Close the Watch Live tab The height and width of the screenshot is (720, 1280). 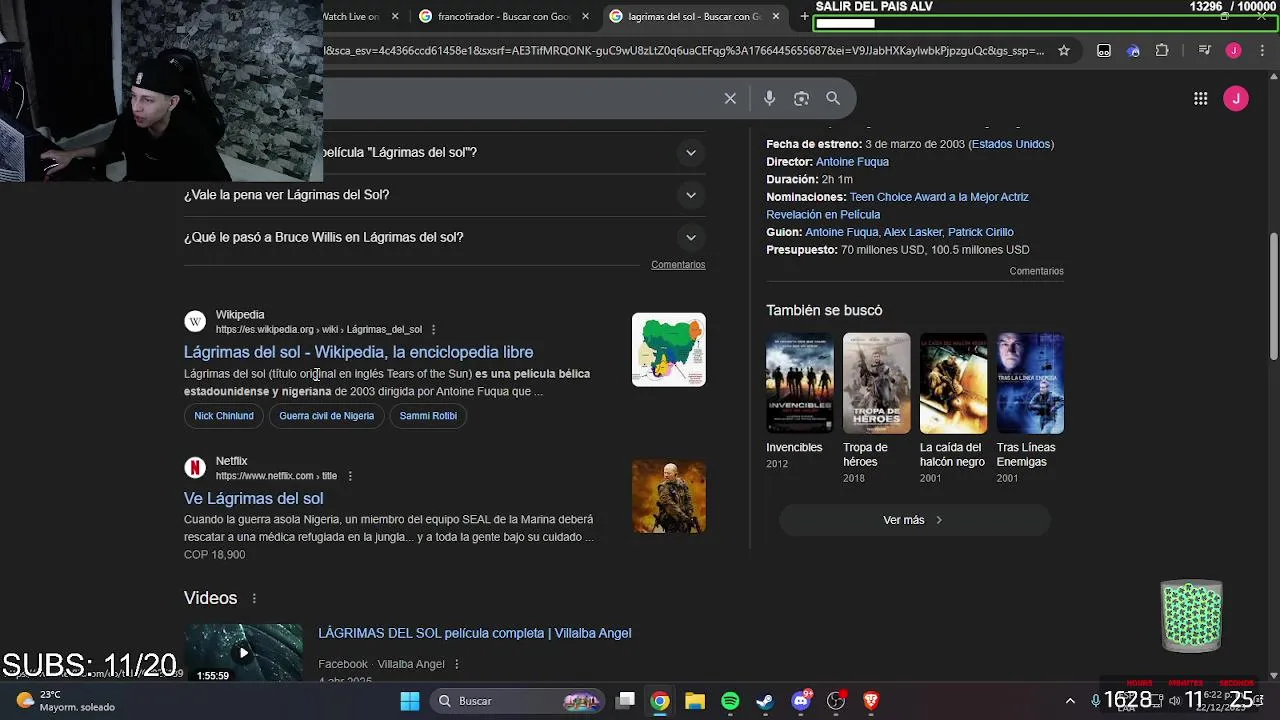[395, 16]
